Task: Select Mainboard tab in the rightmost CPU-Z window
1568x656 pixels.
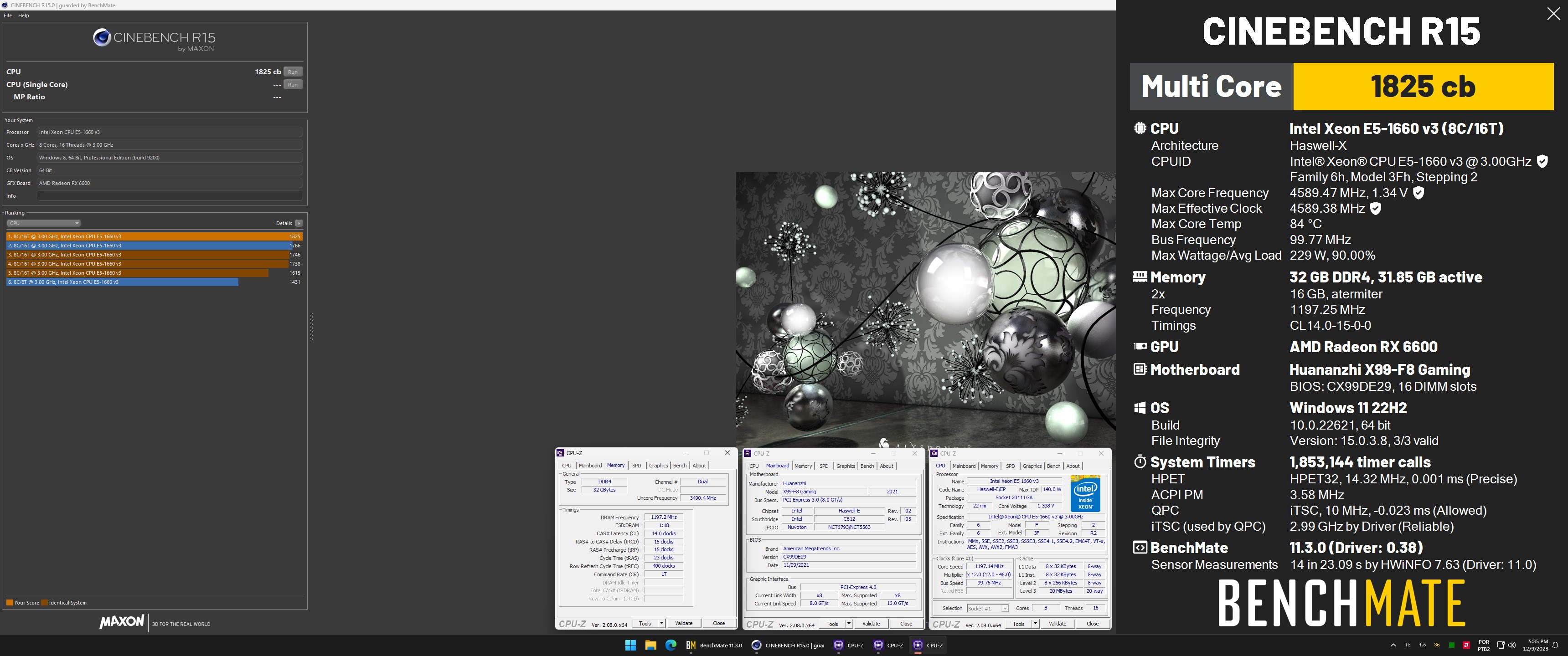Action: coord(964,466)
